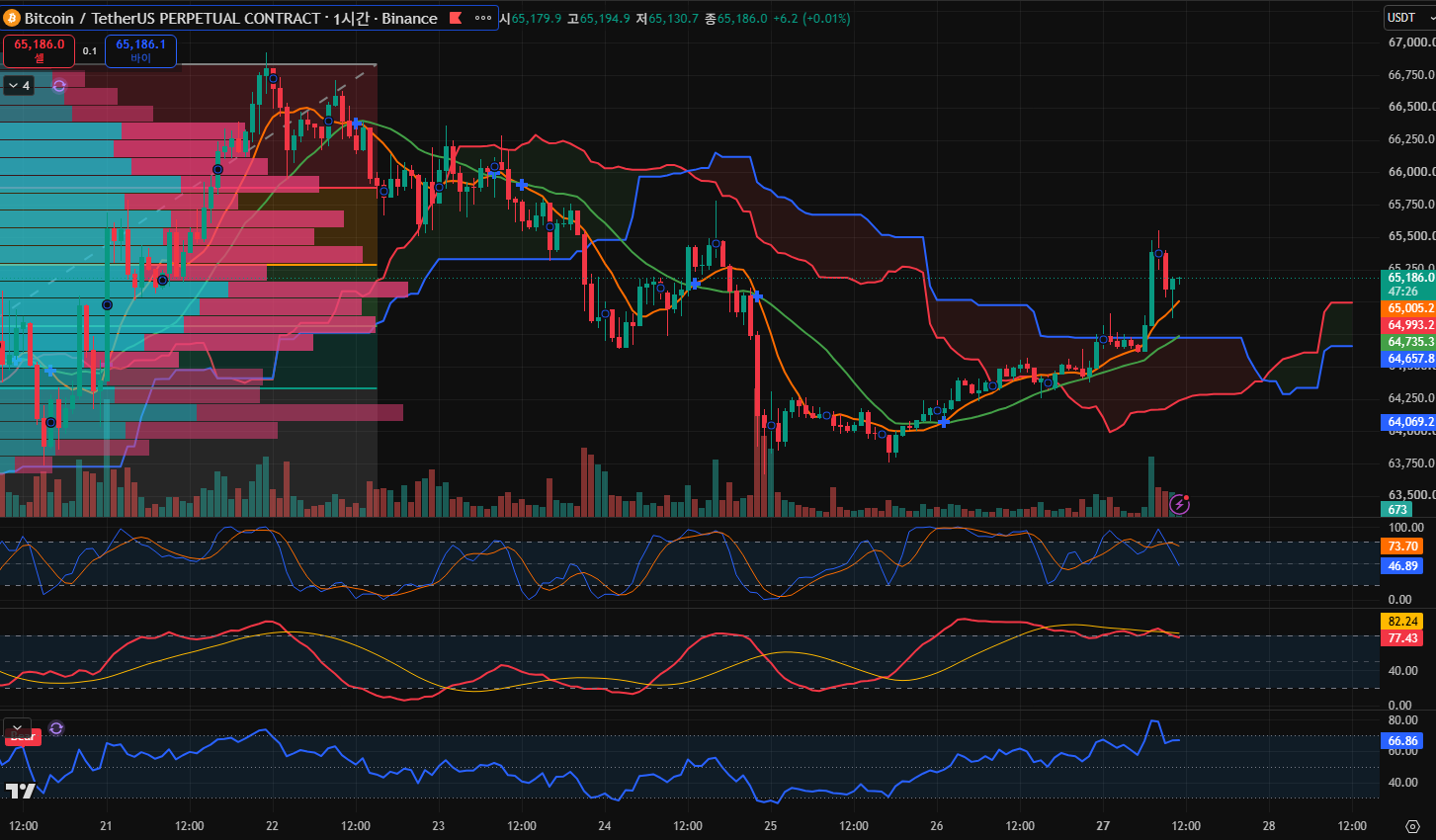Expand the bottom pane legend chevron
Screen dimensions: 1436x840
click(17, 727)
